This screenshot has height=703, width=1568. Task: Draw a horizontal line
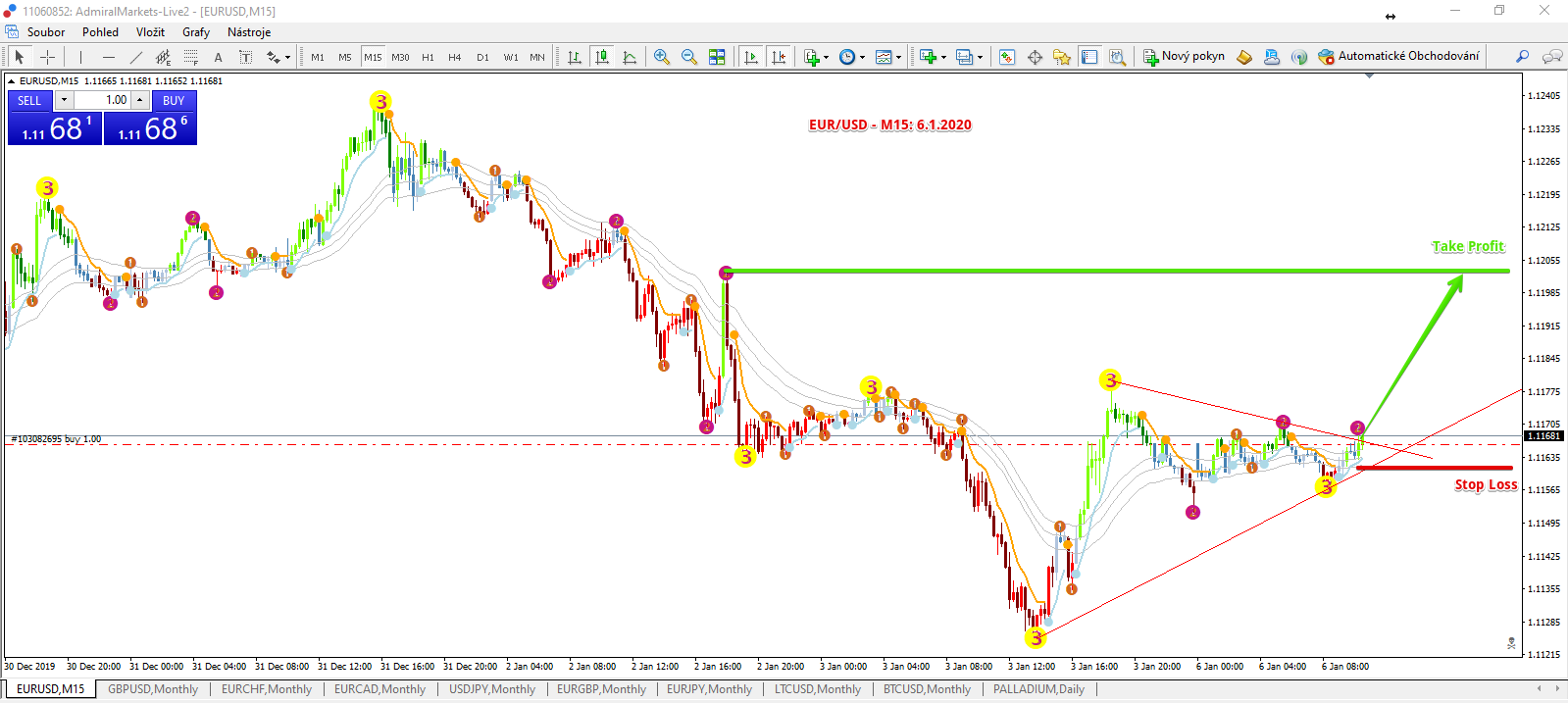108,57
